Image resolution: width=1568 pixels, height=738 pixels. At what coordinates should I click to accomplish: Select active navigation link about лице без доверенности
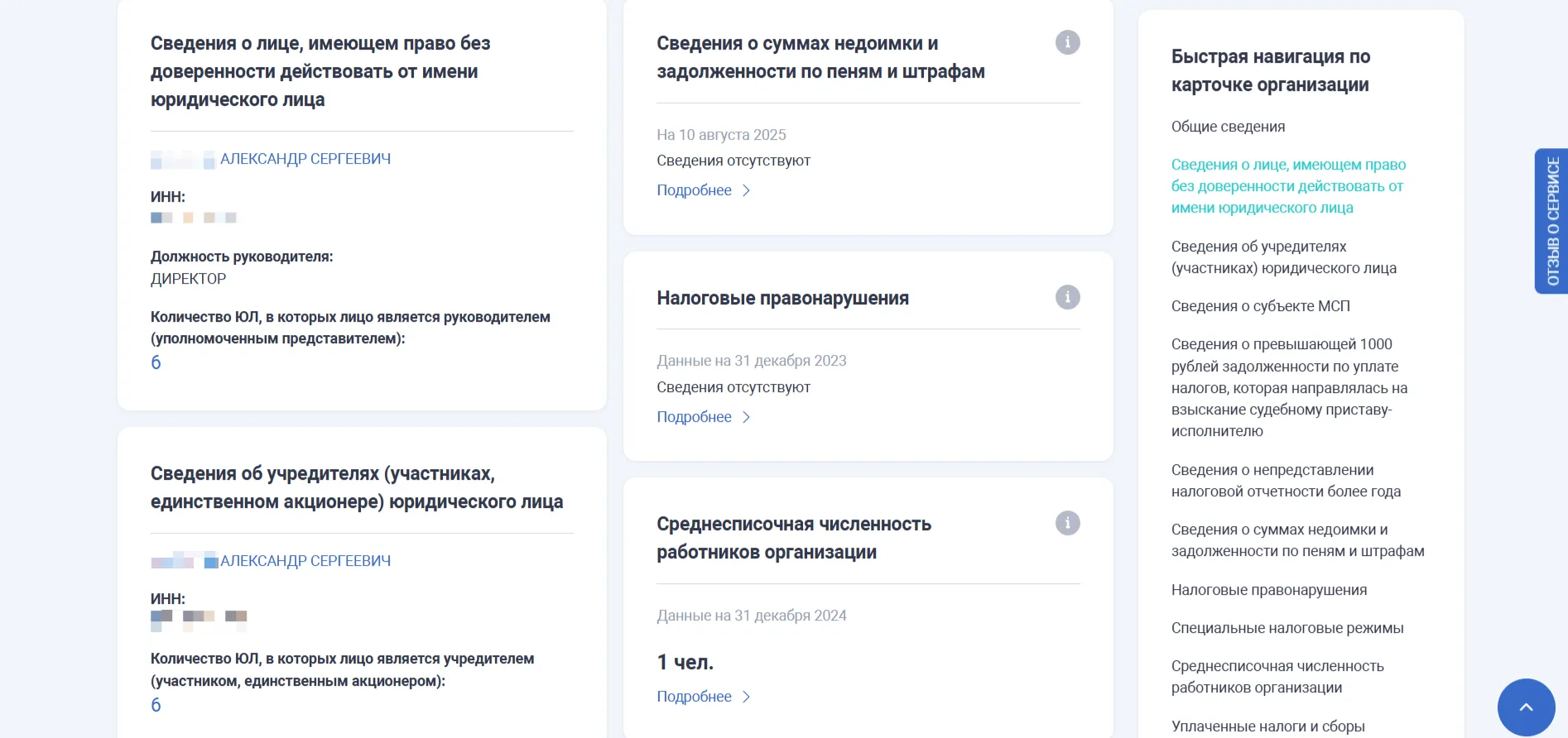pyautogui.click(x=1288, y=185)
